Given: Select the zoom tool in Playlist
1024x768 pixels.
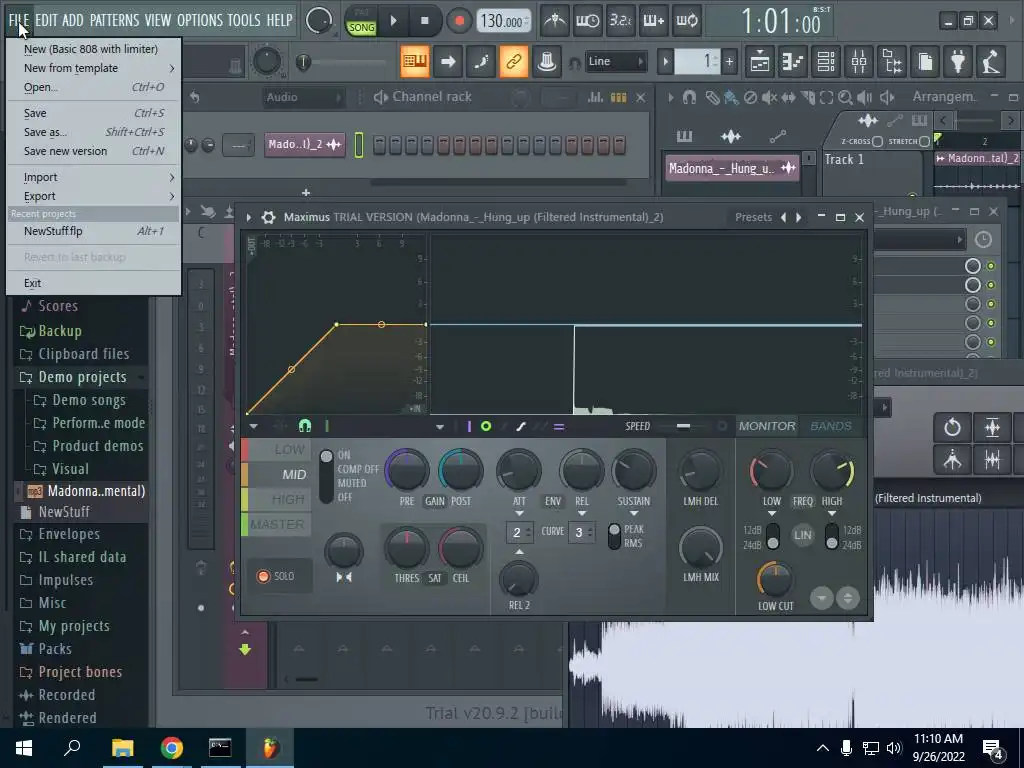Looking at the screenshot, I should coord(845,97).
